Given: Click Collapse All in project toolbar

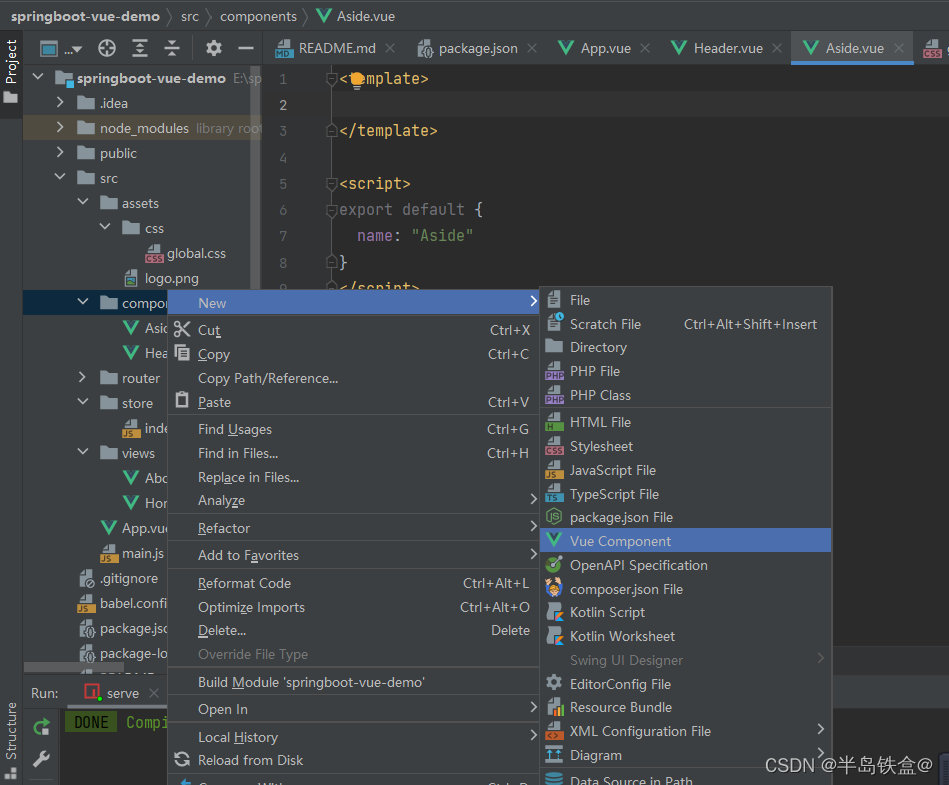Looking at the screenshot, I should tap(172, 48).
